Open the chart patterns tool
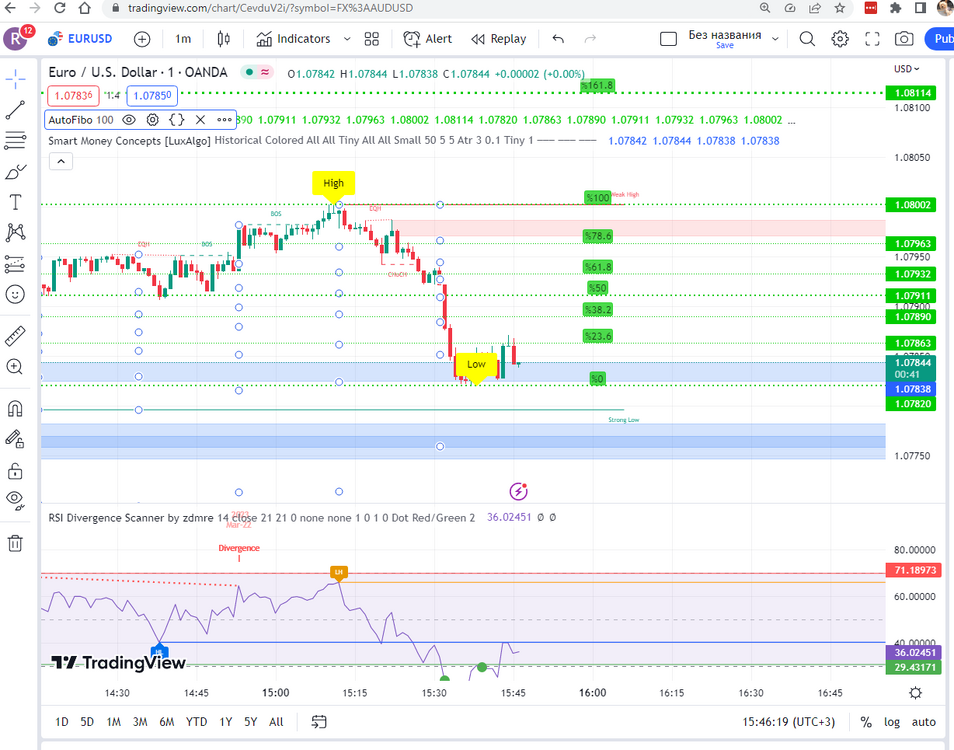This screenshot has height=750, width=954. pos(15,232)
